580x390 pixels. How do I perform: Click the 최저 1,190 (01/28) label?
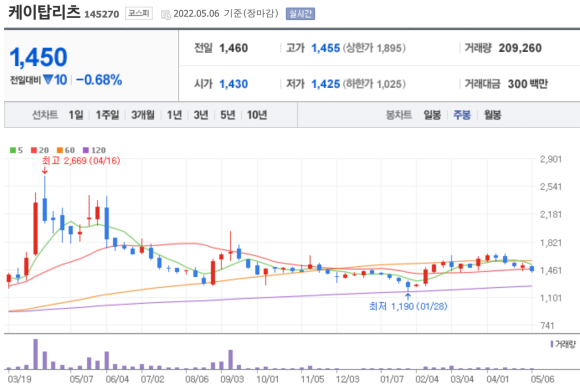408,306
